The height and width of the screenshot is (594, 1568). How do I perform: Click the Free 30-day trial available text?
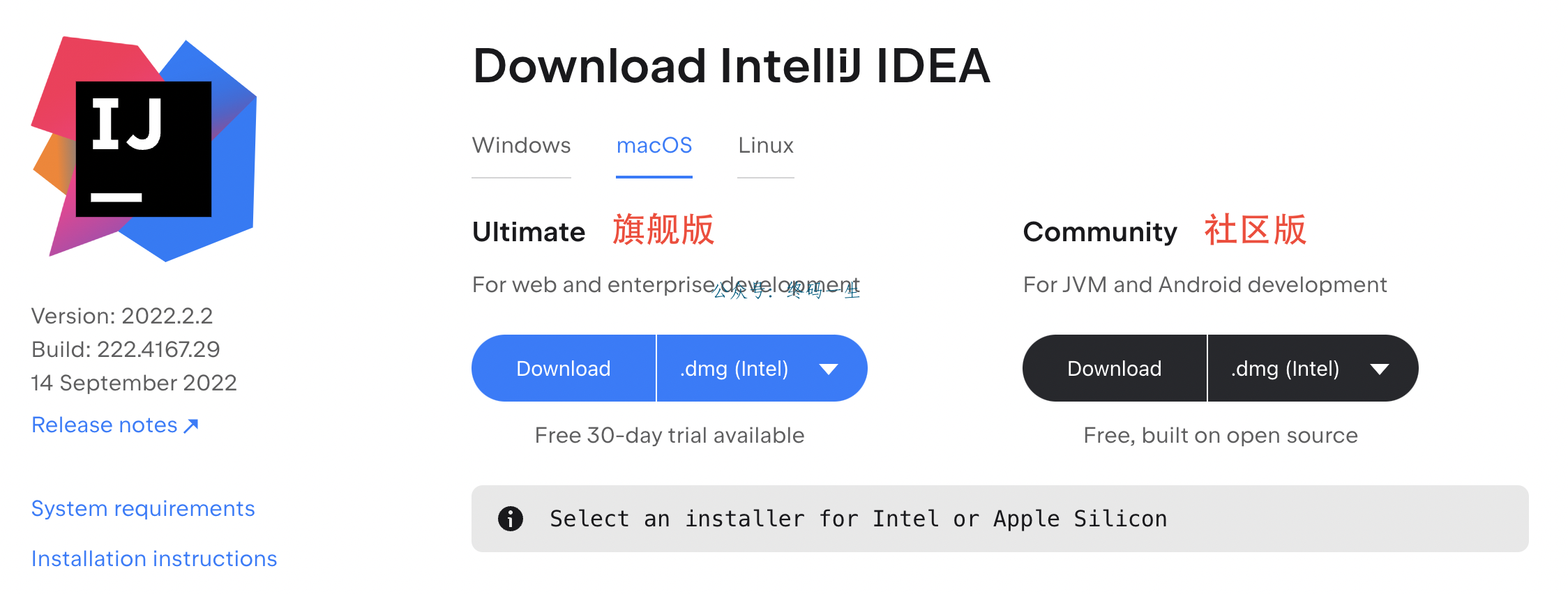tap(670, 436)
